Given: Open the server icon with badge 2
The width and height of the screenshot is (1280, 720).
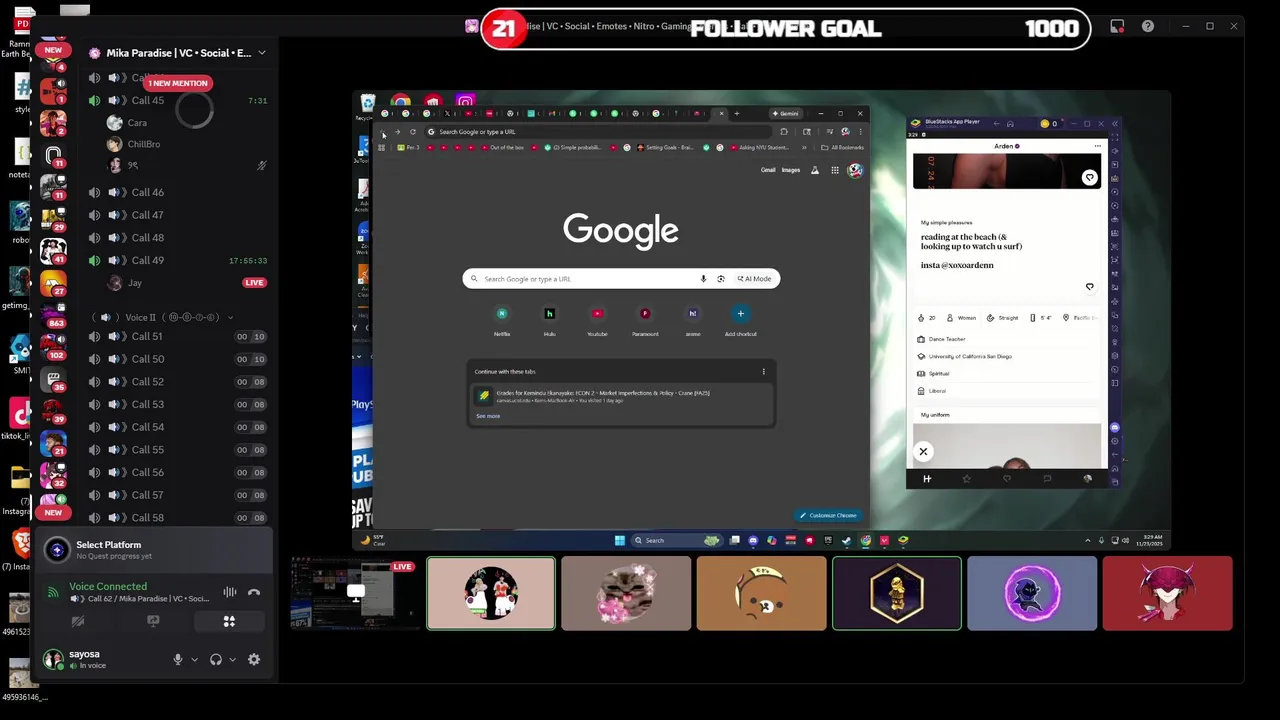Looking at the screenshot, I should (x=53, y=124).
